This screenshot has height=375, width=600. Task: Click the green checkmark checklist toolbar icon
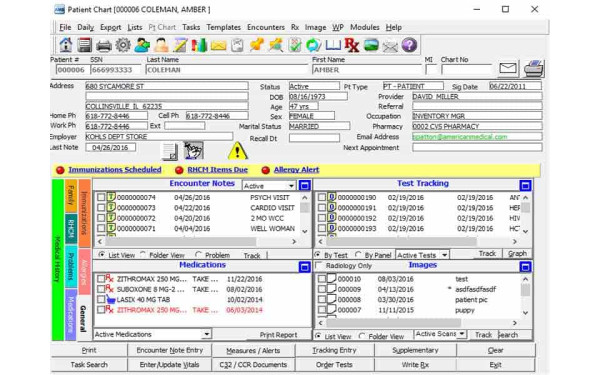click(x=295, y=45)
